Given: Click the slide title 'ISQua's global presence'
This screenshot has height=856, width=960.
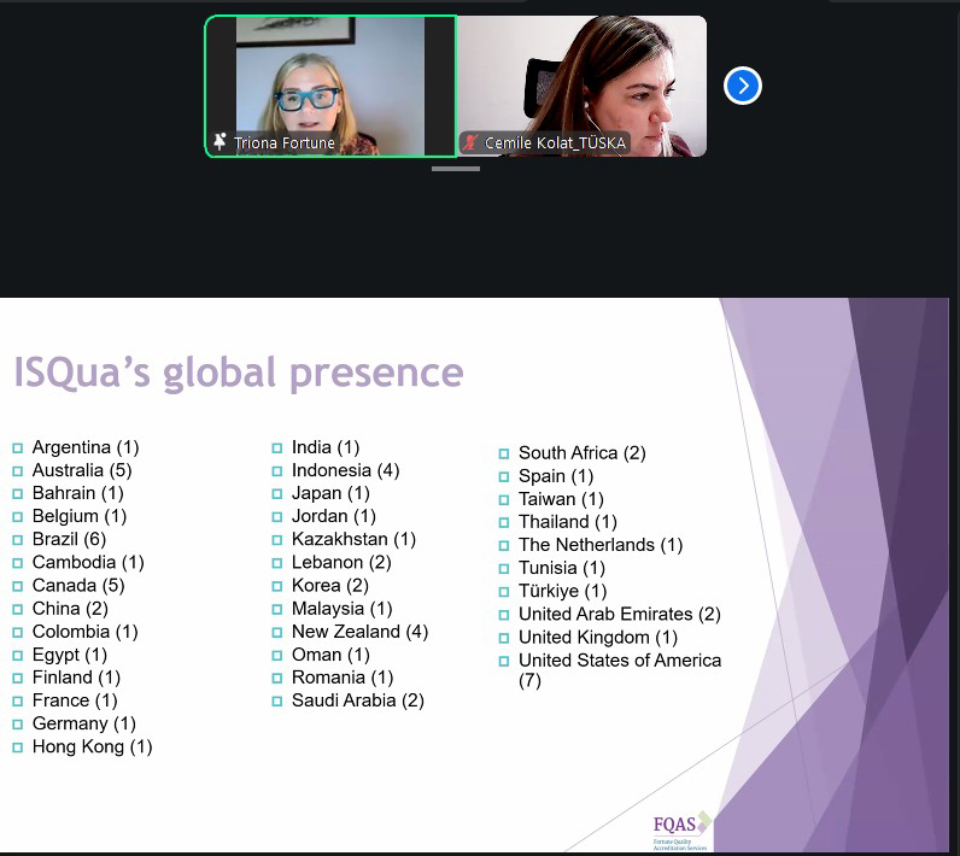Looking at the screenshot, I should (x=238, y=372).
